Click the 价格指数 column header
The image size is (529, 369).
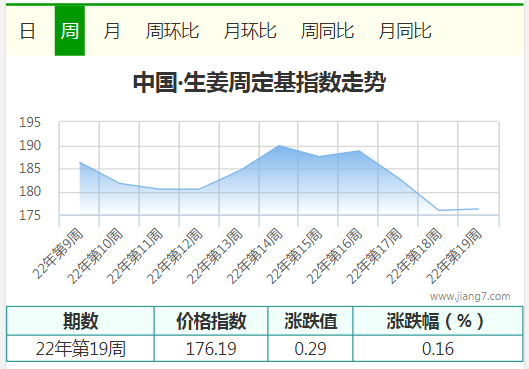pyautogui.click(x=211, y=321)
